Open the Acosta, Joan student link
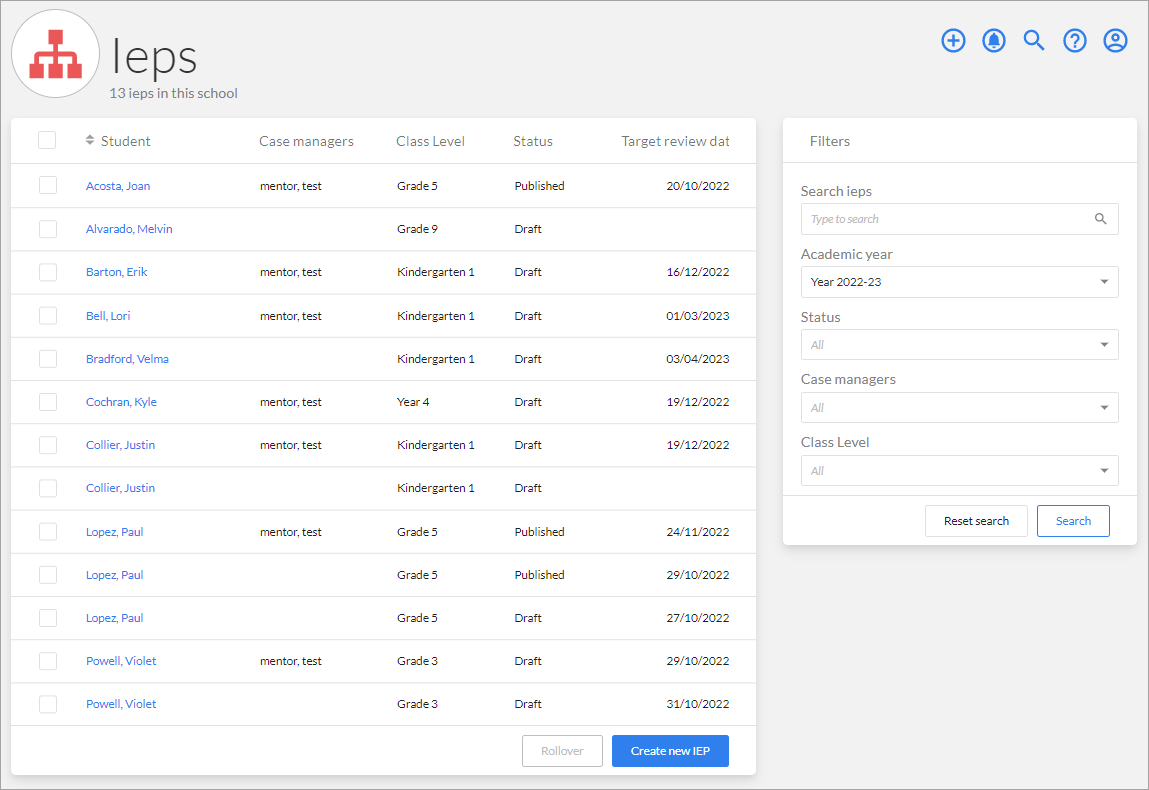 pyautogui.click(x=118, y=186)
